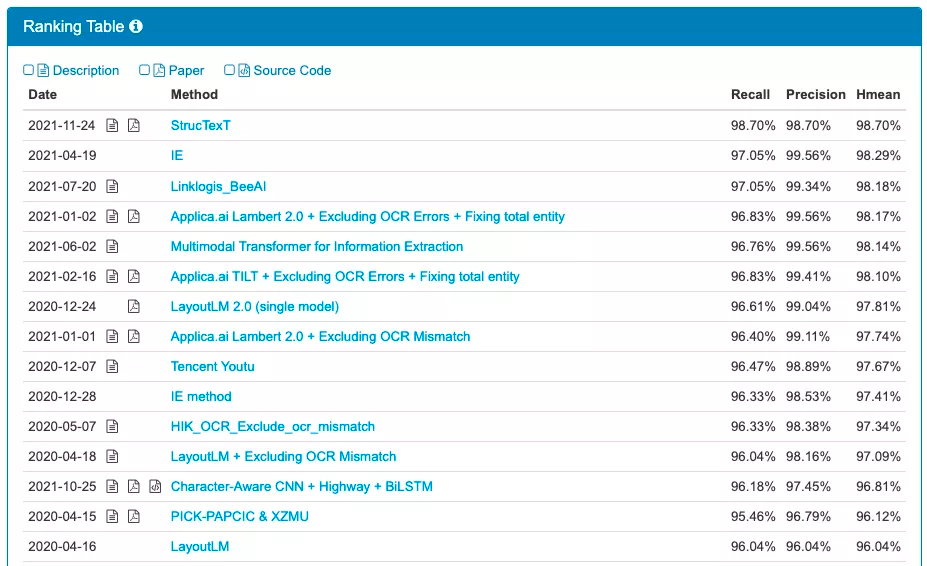Viewport: 927px width, 566px height.
Task: Enable the Paper checkbox
Action: click(x=144, y=70)
